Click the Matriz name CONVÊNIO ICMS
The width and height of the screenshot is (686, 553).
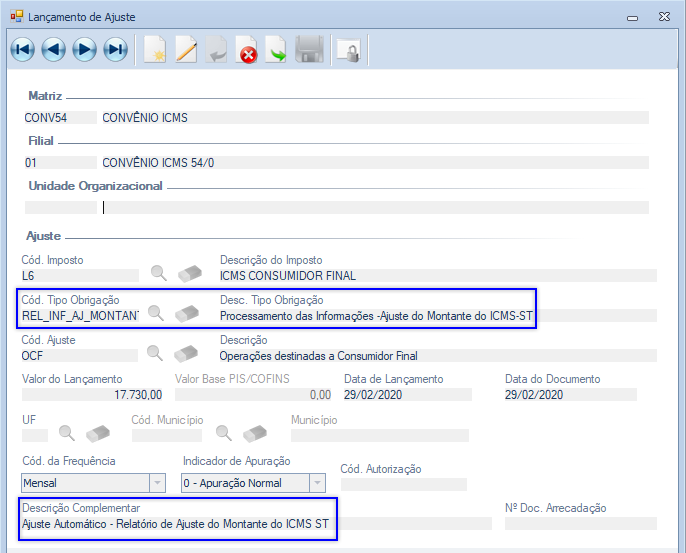click(x=145, y=118)
